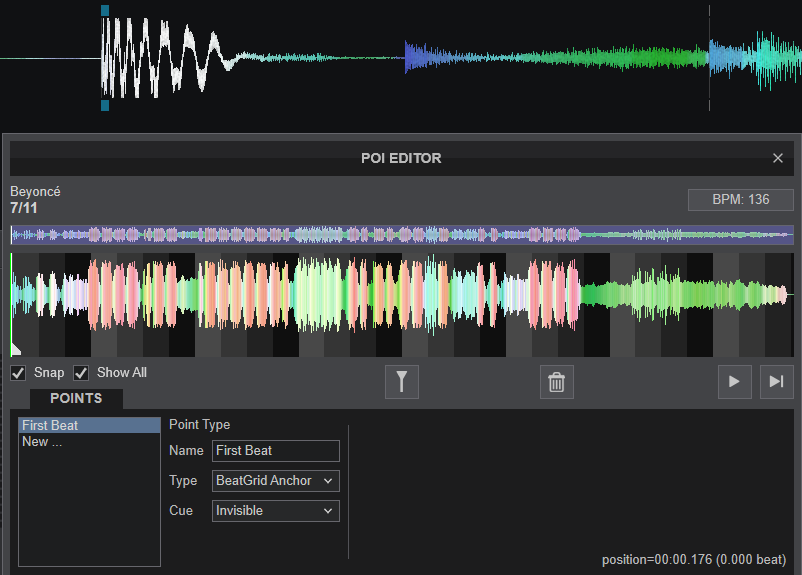Toggle the Show All checkbox
This screenshot has width=802, height=575.
tap(81, 373)
